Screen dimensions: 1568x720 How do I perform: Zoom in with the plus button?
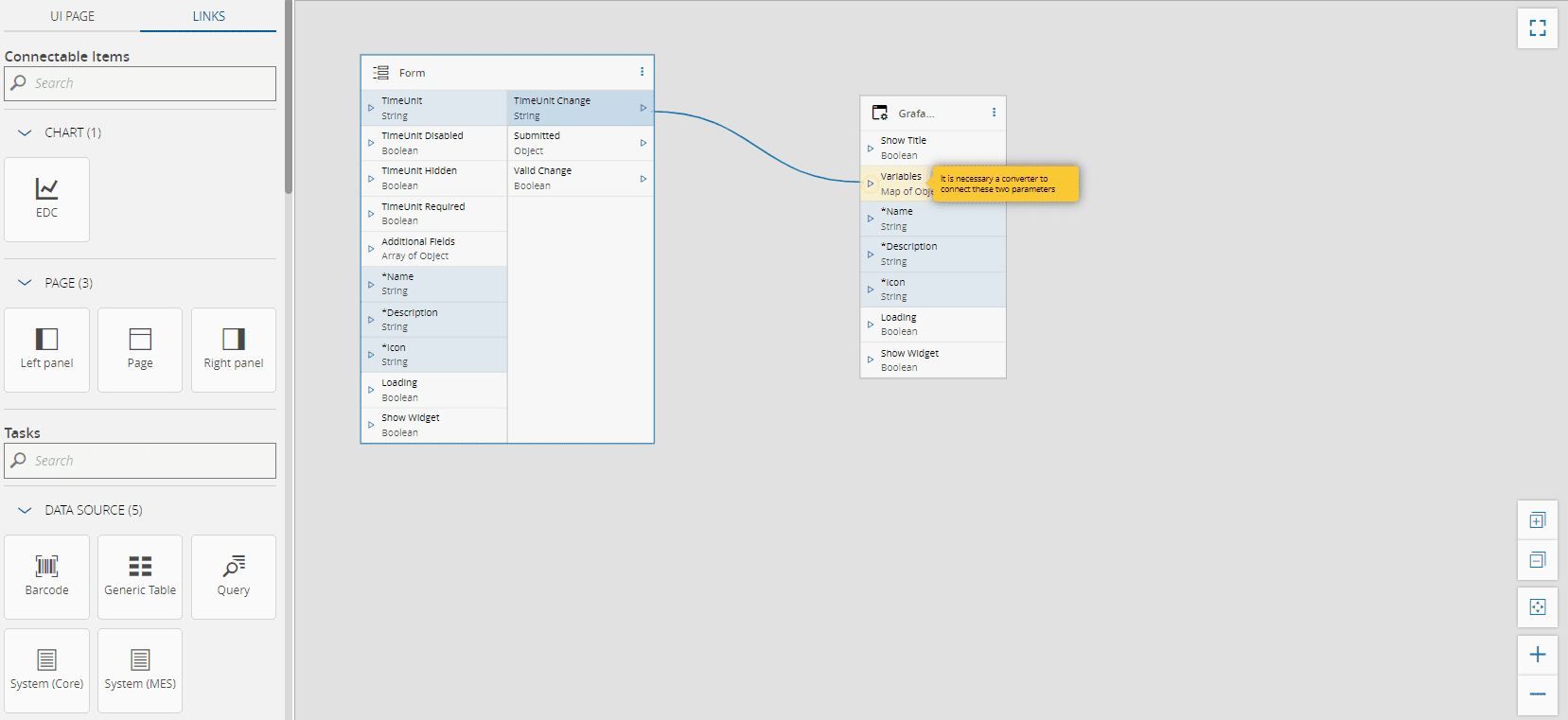point(1538,655)
